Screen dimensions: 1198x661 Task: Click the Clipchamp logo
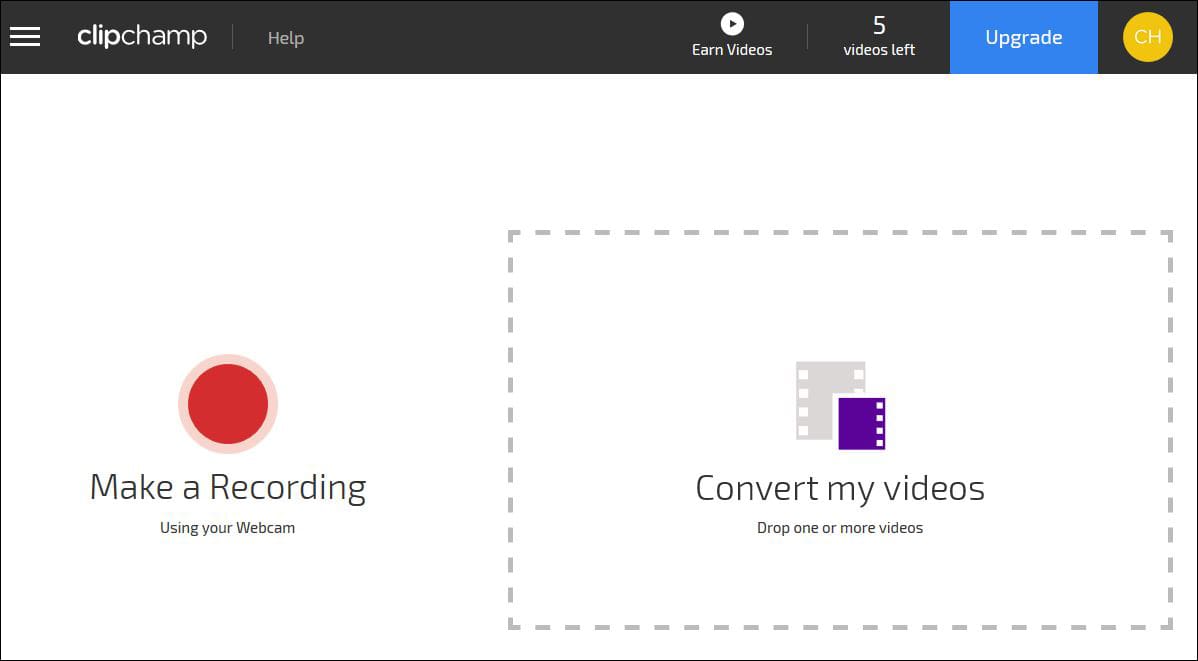[x=141, y=36]
